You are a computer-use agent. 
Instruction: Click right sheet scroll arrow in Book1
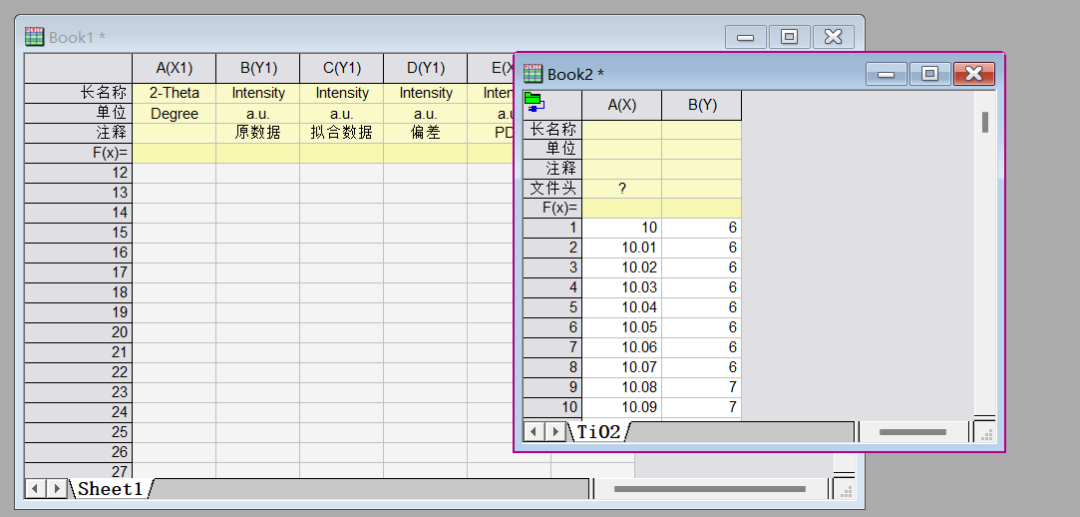pos(57,489)
